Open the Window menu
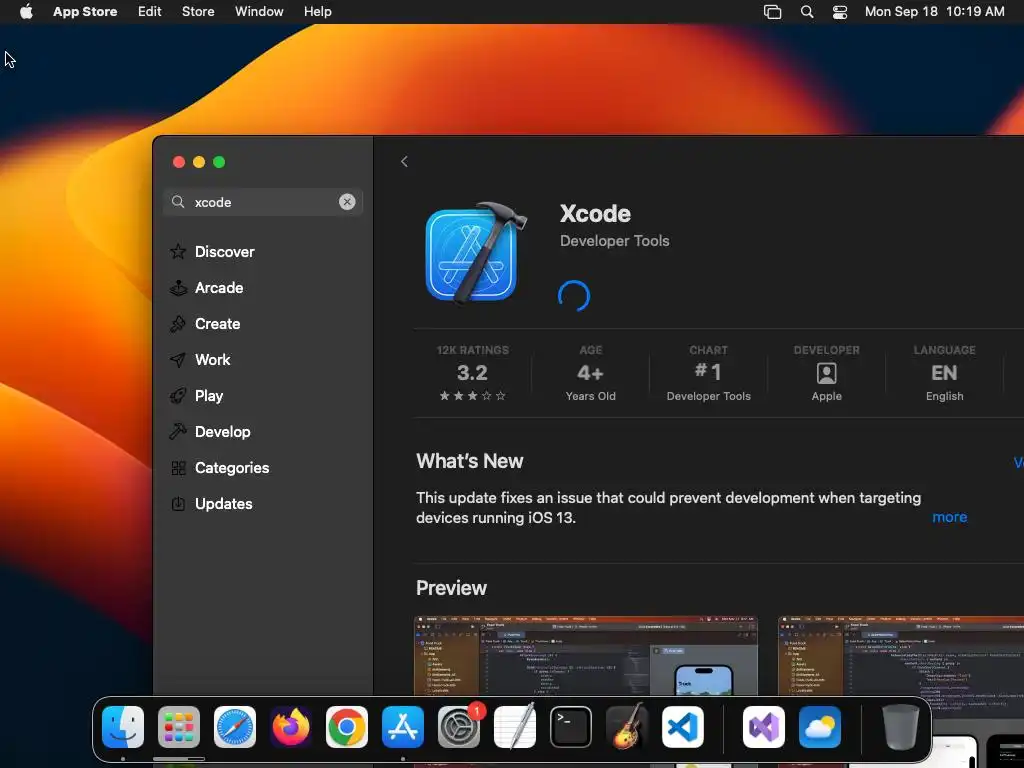Screen dimensions: 1024x768 259,12
